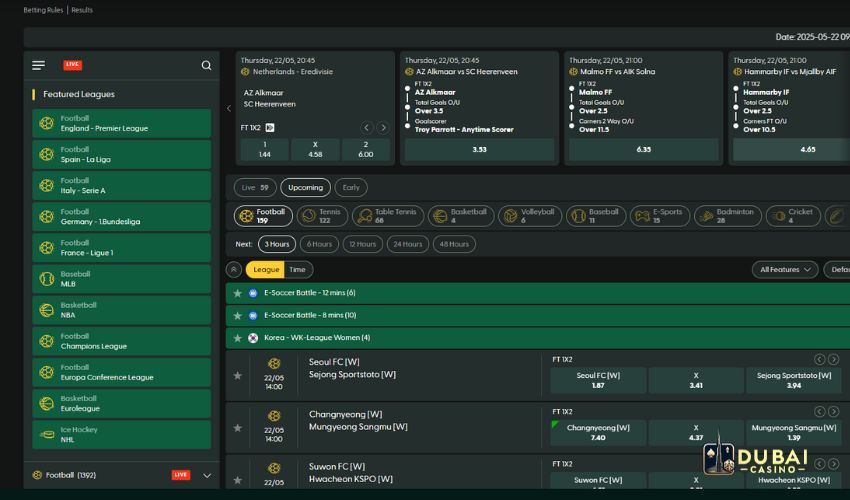Favorite E-Soccer Battle - 8 mins league
This screenshot has height=500, width=850.
pyautogui.click(x=237, y=316)
